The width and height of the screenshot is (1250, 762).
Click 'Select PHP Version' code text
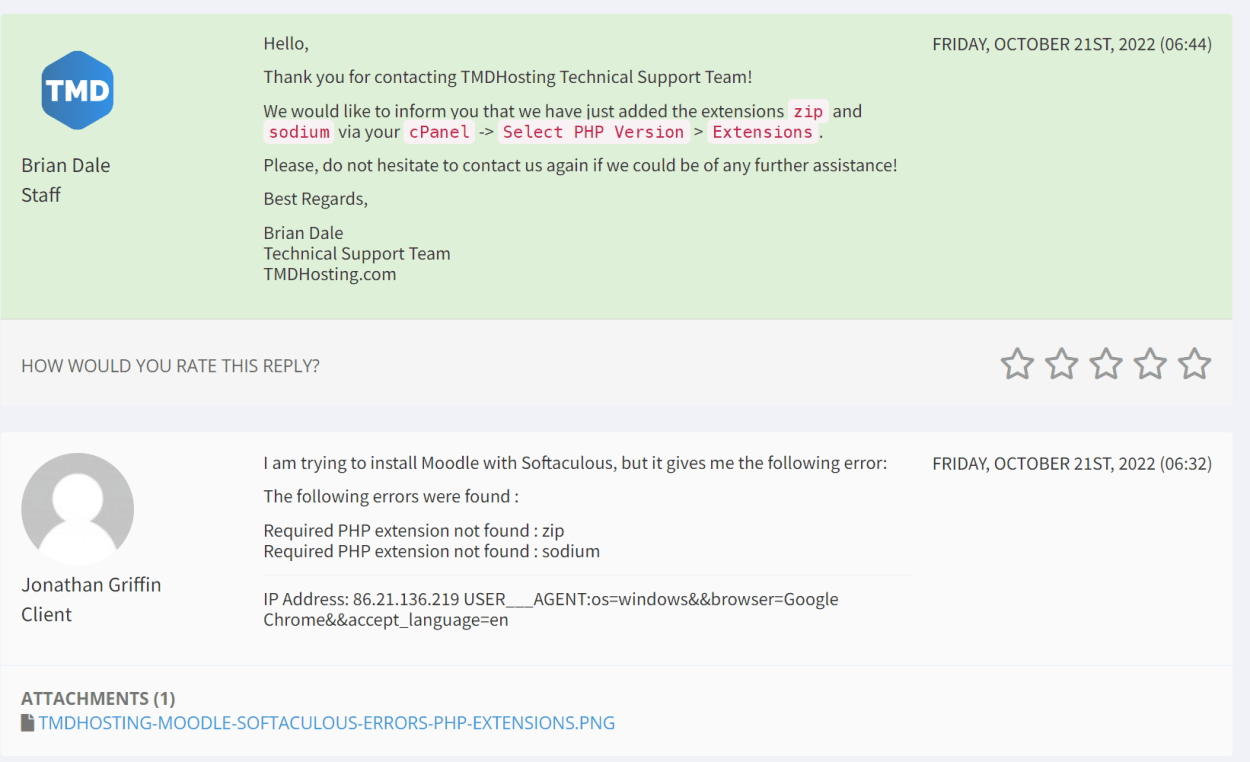594,132
